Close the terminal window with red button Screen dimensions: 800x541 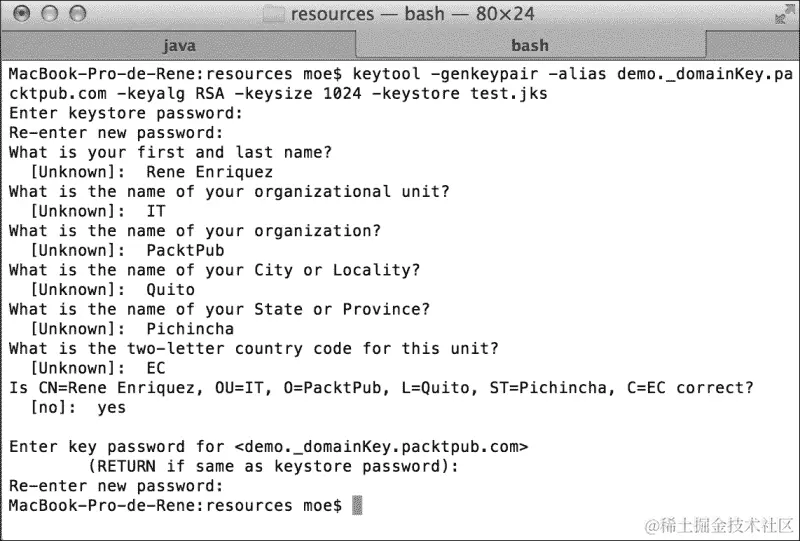[x=21, y=14]
